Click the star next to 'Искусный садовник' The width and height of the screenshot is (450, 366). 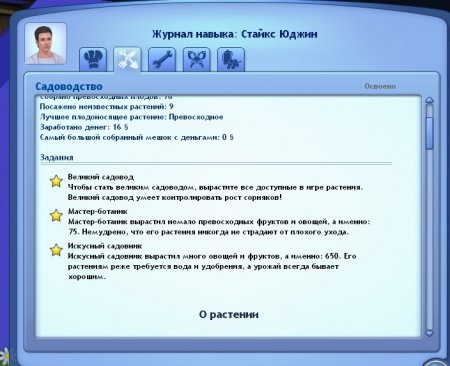tap(56, 250)
